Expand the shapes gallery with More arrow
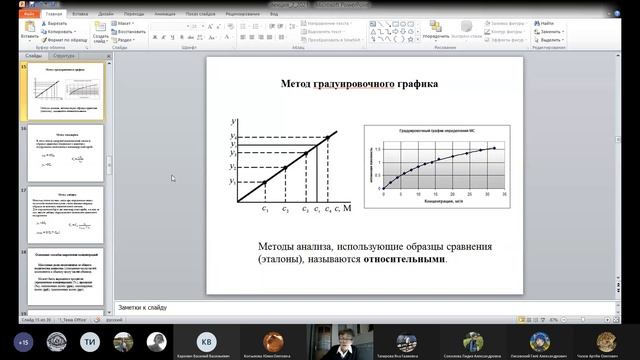 tap(418, 39)
